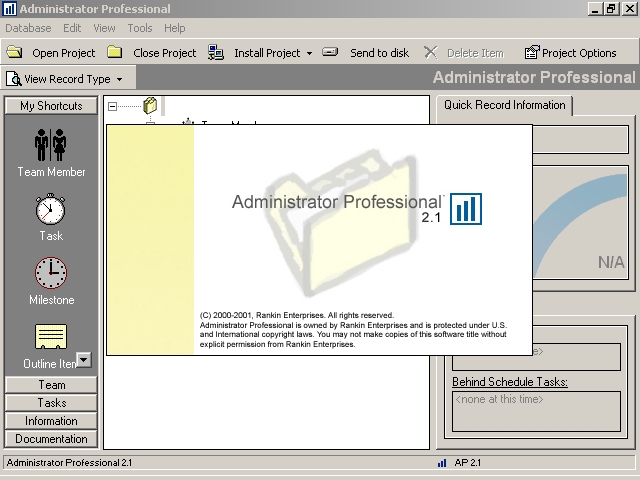This screenshot has width=640, height=480.
Task: Click the splash screen copyright notice
Action: 353,330
